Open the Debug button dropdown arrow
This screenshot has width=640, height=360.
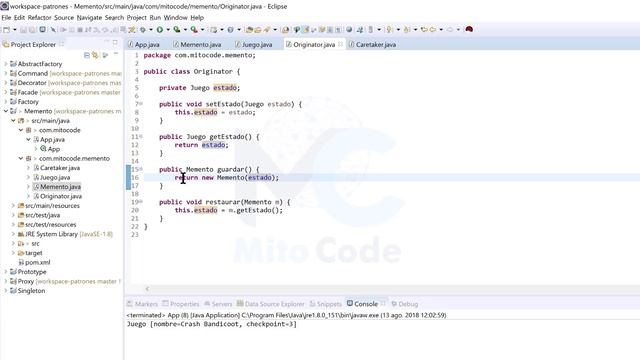coord(151,29)
